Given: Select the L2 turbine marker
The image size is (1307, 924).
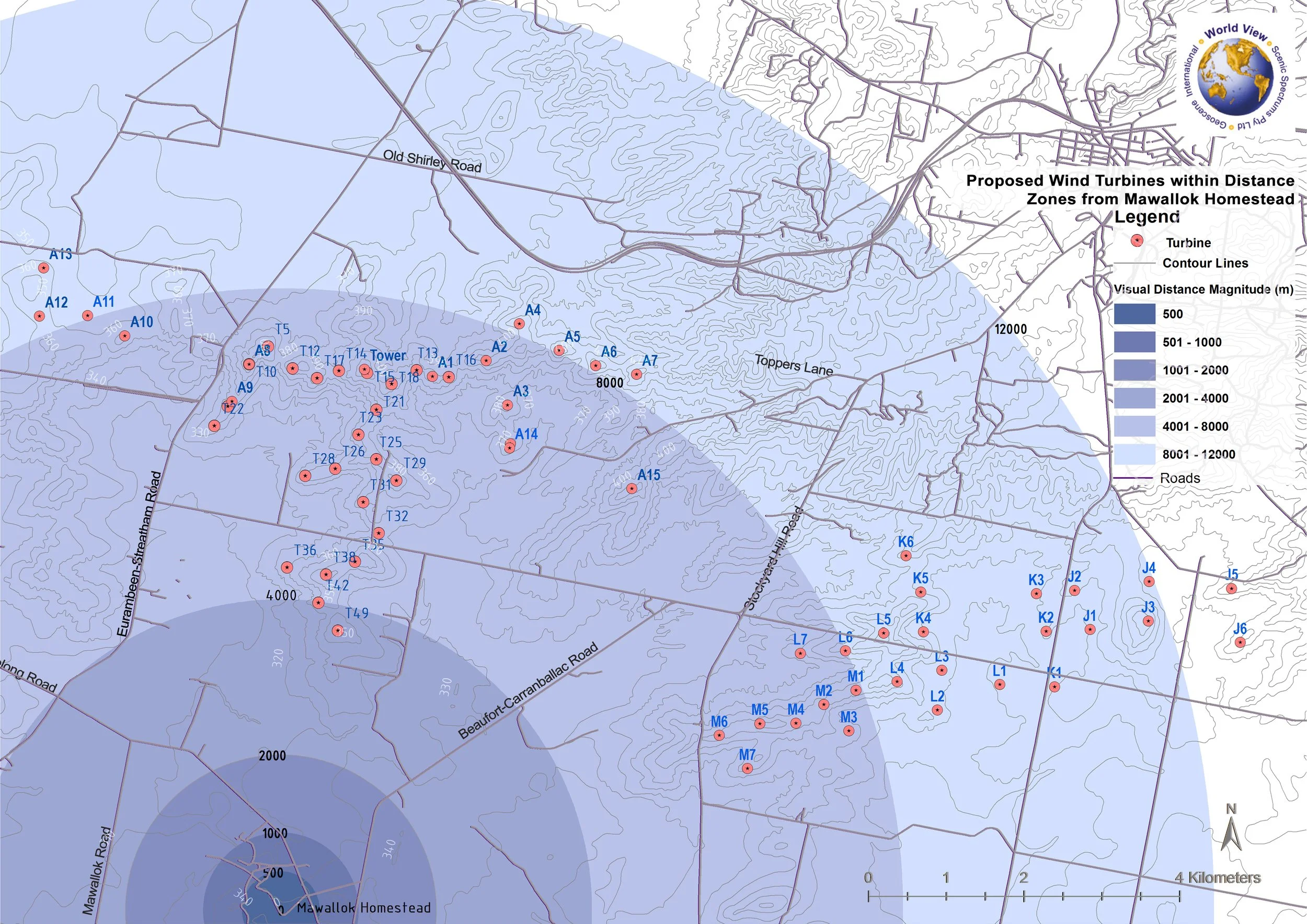Looking at the screenshot, I should click(x=937, y=710).
